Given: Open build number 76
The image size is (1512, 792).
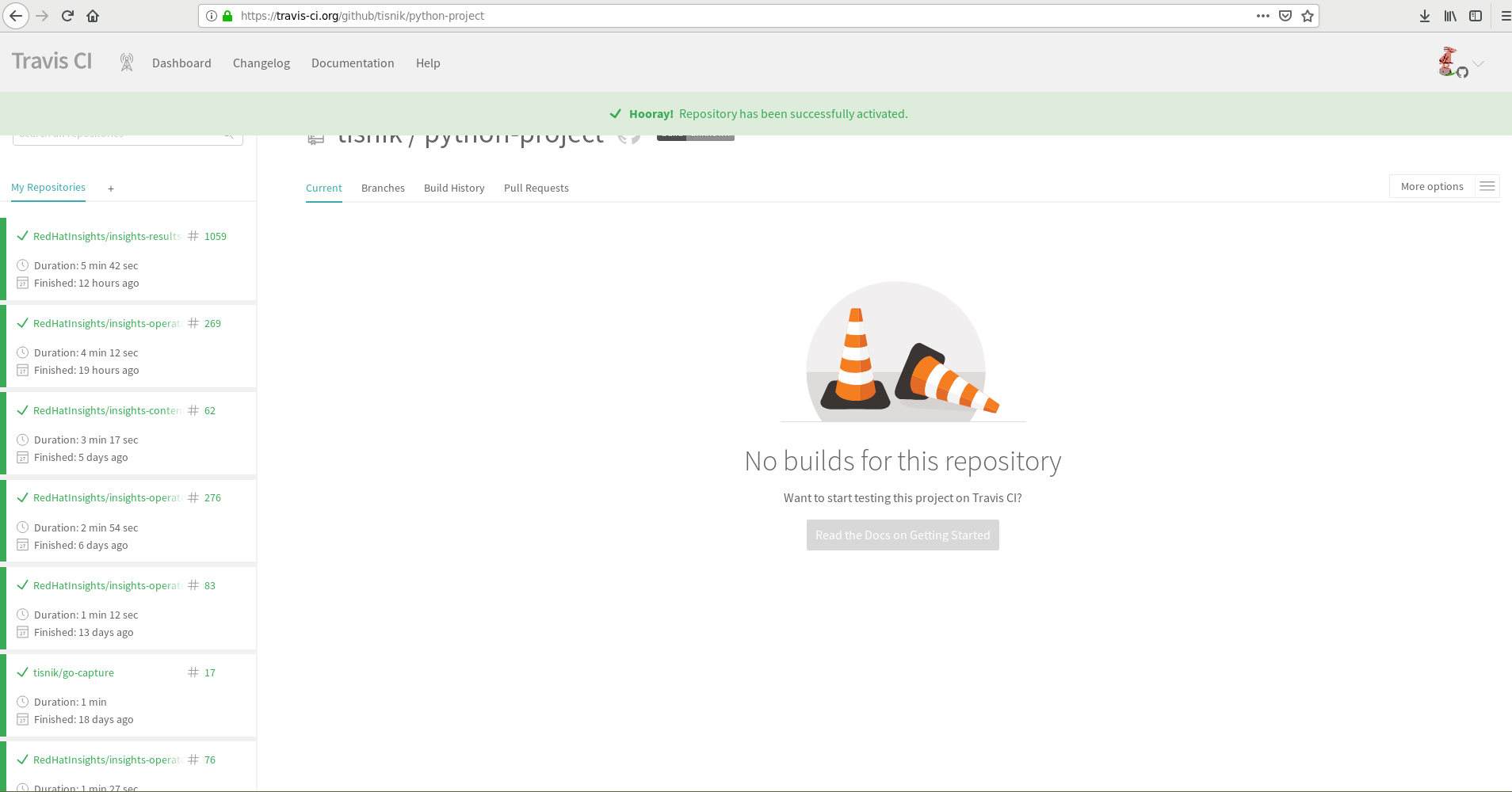Looking at the screenshot, I should (210, 760).
